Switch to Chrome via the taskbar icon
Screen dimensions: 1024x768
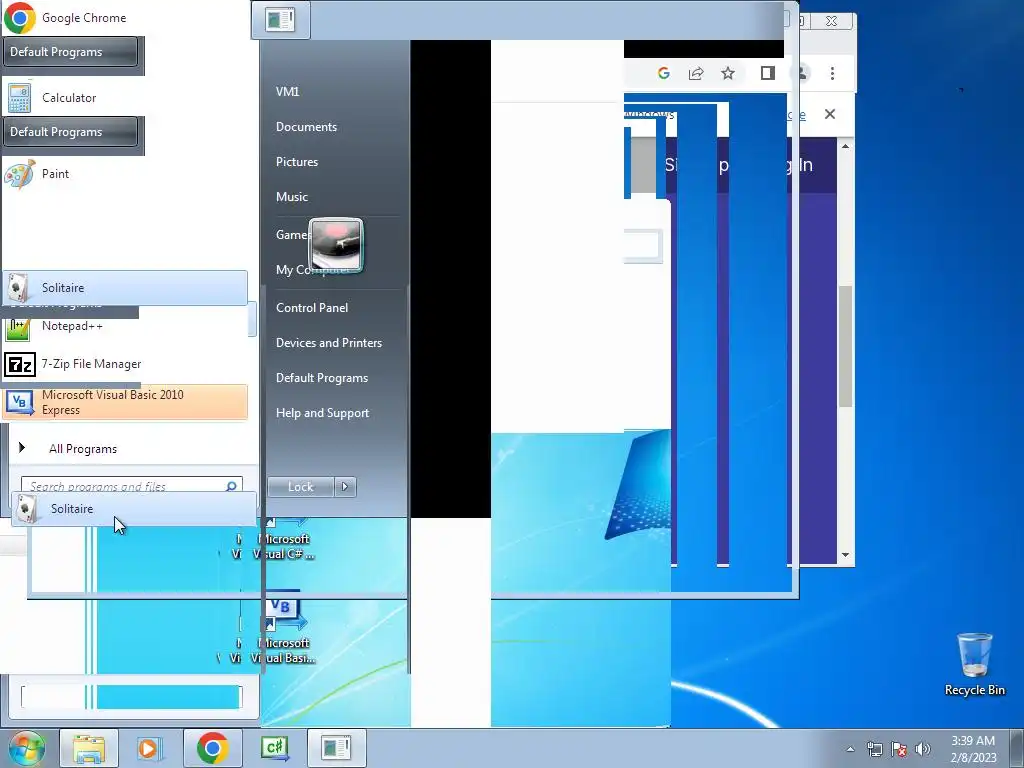pyautogui.click(x=212, y=748)
